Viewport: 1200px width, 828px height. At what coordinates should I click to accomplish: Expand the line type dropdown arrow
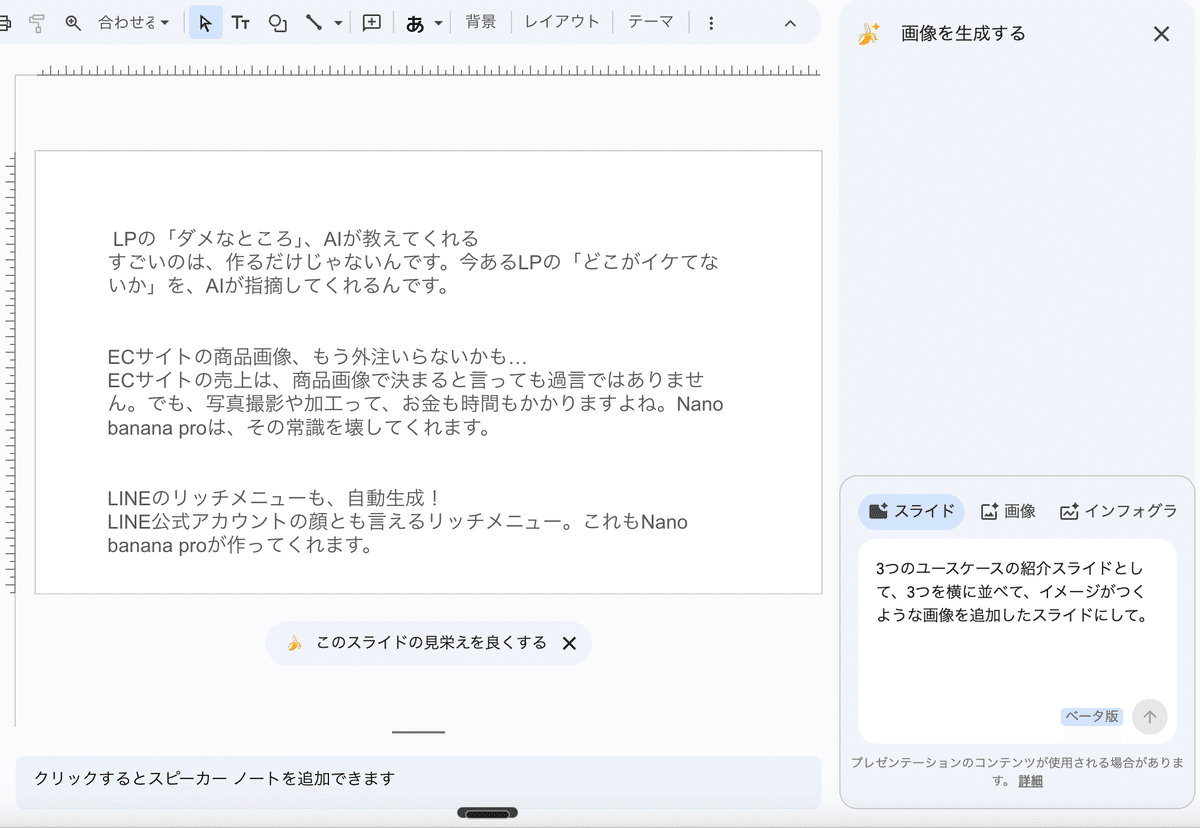point(338,22)
